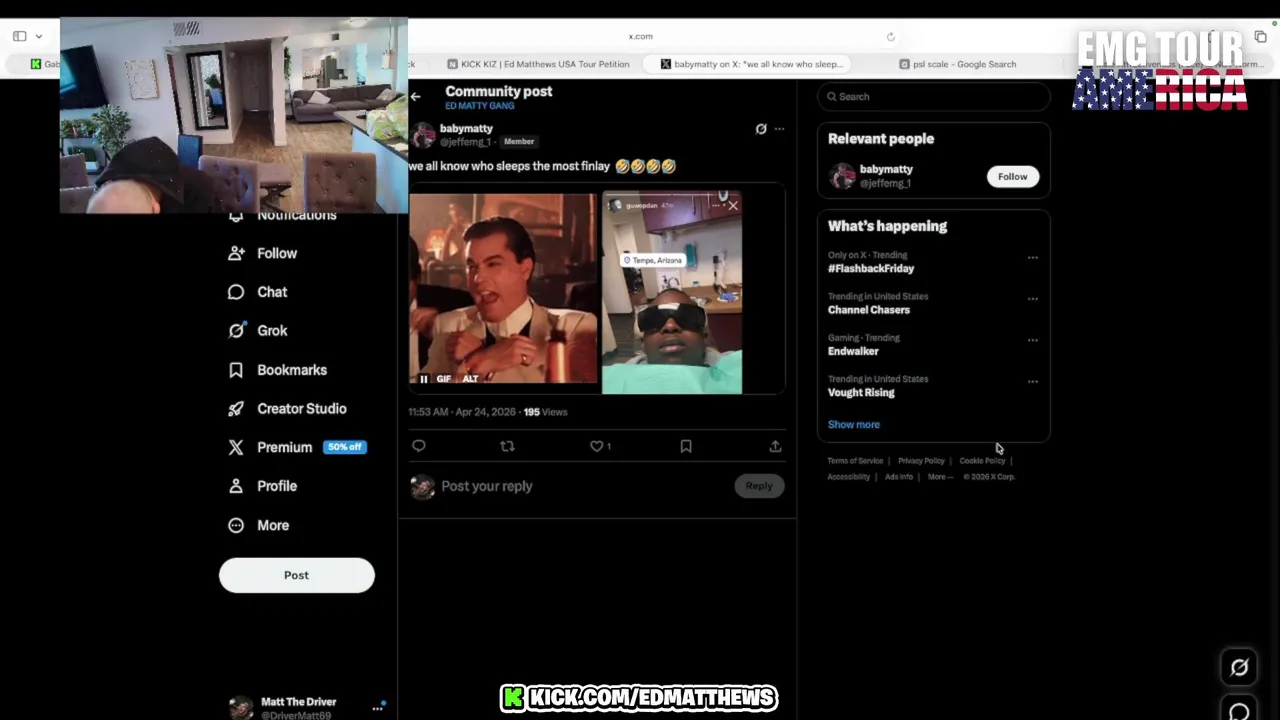Click the repost icon

point(507,446)
